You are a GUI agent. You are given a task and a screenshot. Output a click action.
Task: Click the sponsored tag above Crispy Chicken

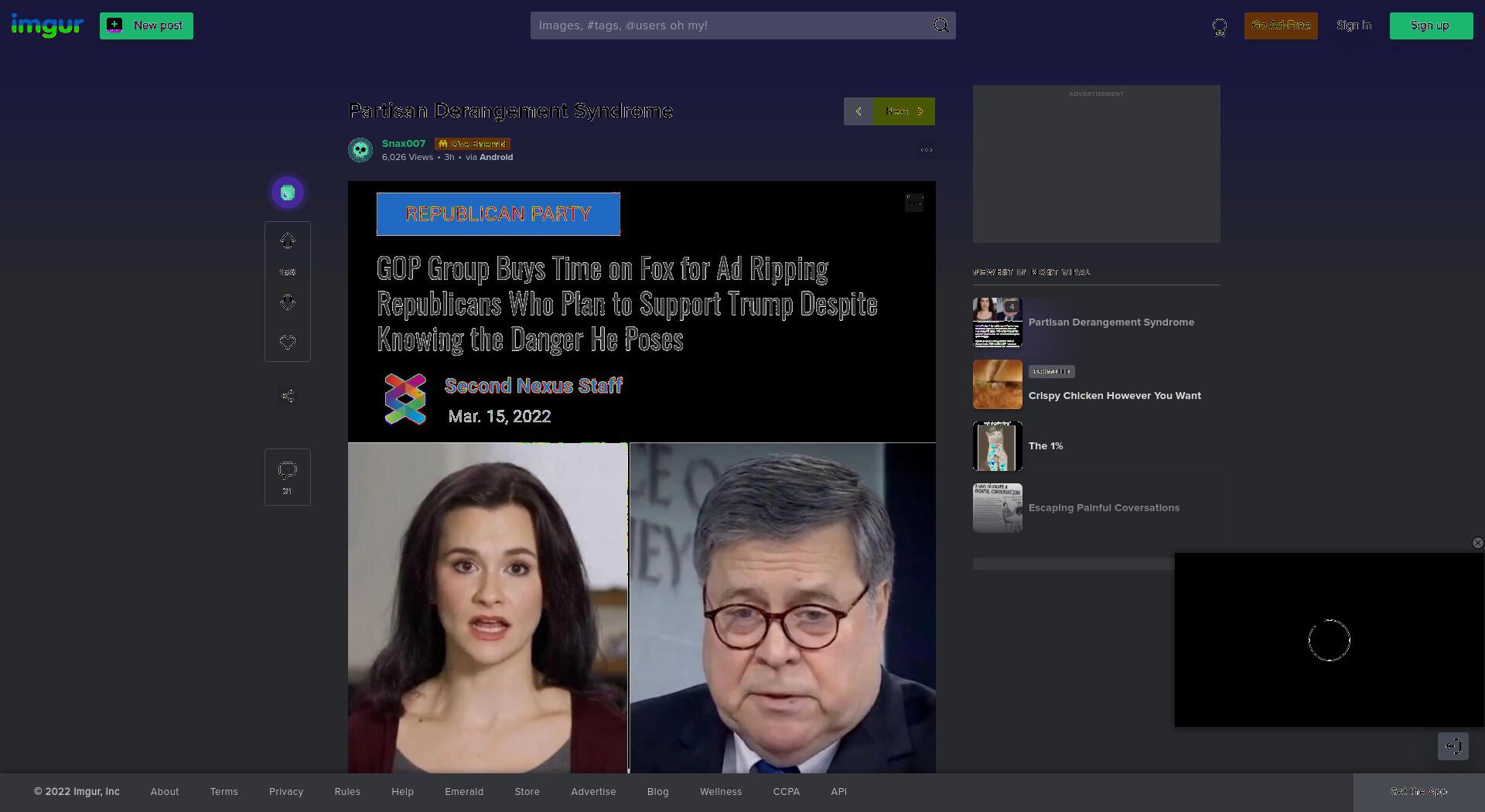1052,372
